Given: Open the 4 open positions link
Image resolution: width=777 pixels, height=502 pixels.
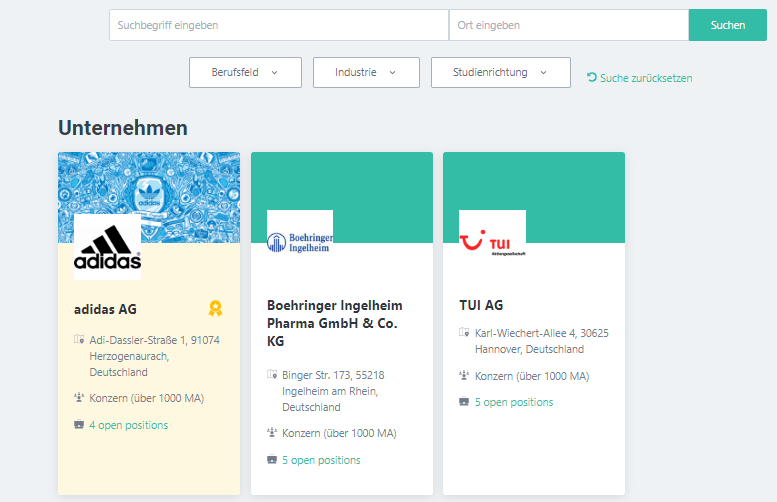Looking at the screenshot, I should coord(128,425).
